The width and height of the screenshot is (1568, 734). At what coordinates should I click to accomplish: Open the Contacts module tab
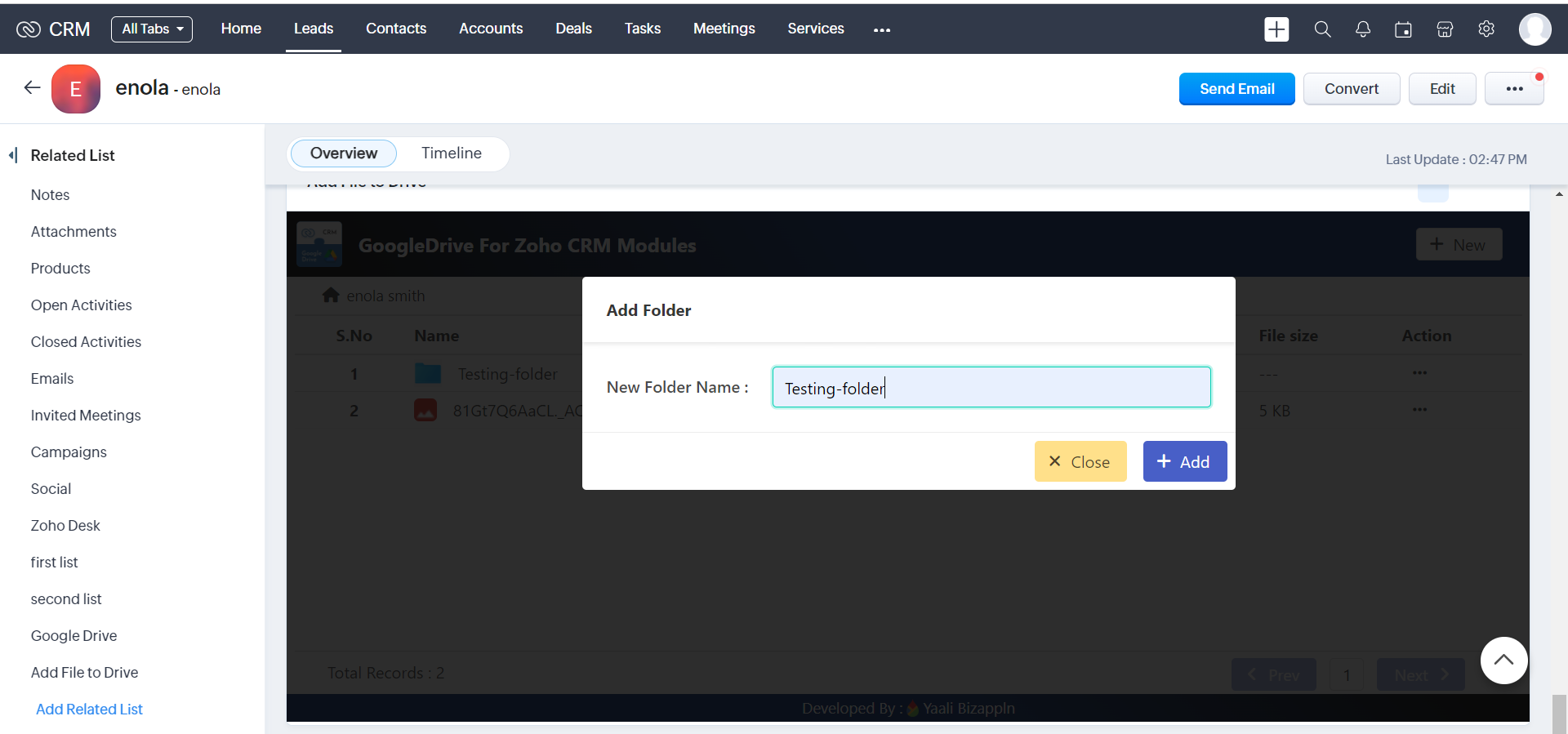tap(396, 29)
